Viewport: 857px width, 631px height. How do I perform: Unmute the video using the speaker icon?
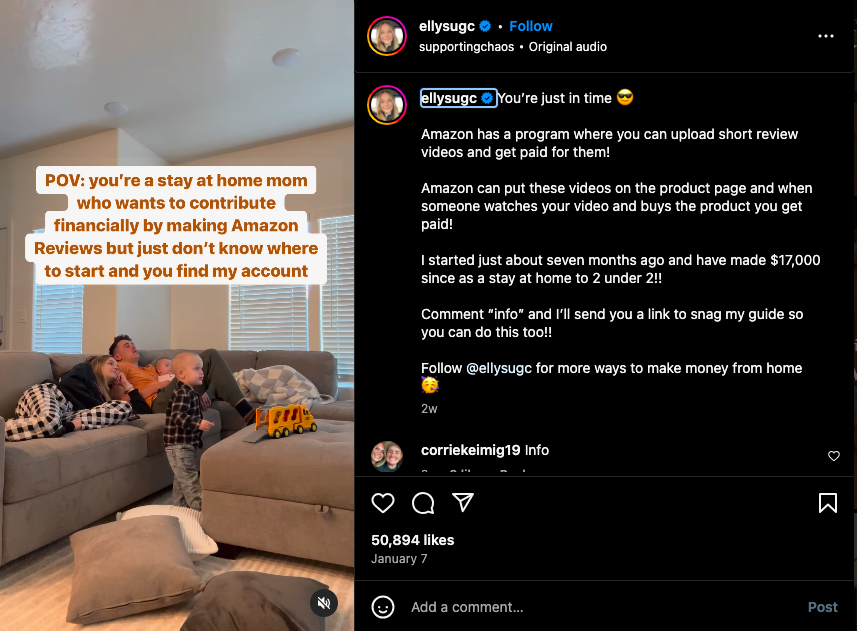click(324, 603)
